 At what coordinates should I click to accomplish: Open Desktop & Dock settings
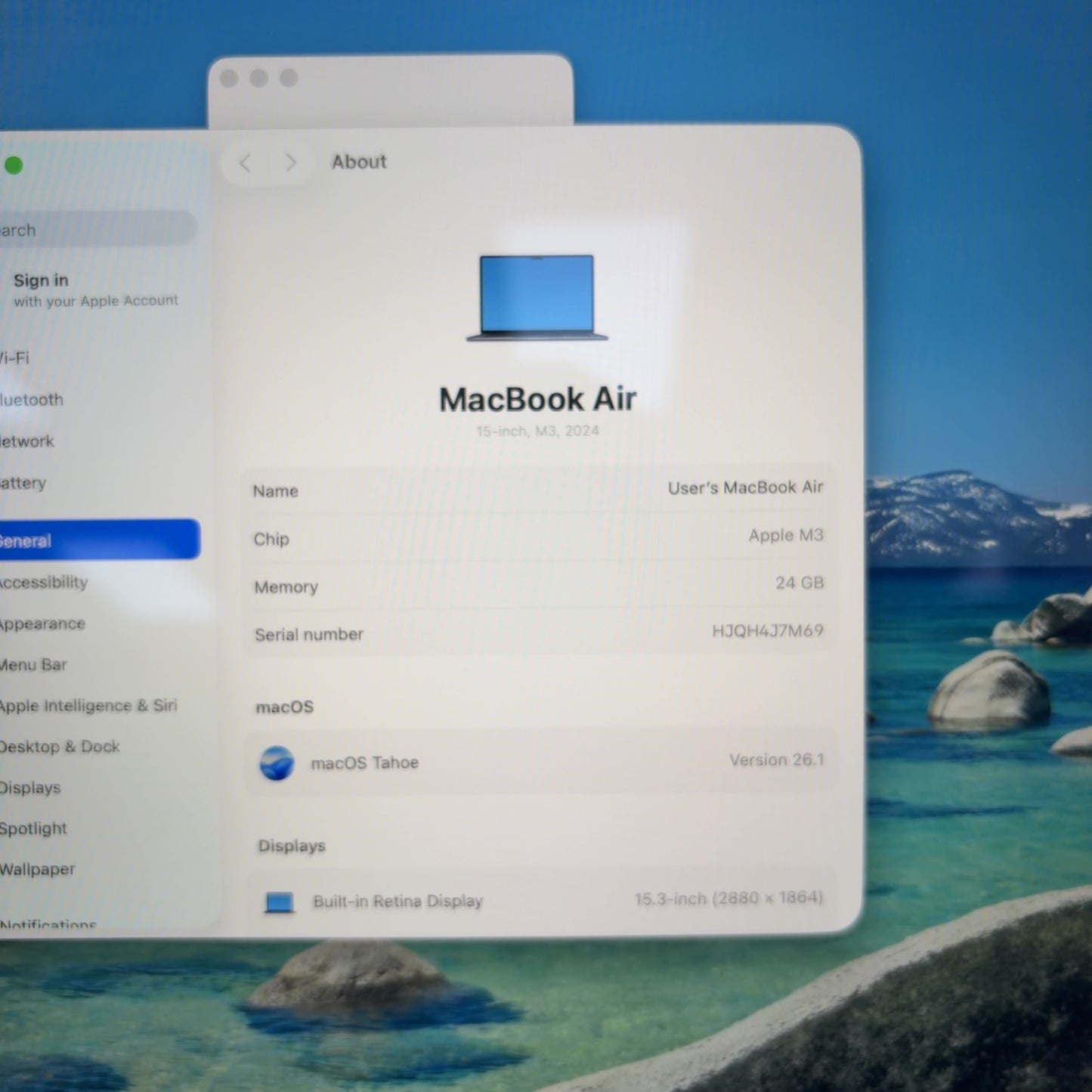[60, 747]
